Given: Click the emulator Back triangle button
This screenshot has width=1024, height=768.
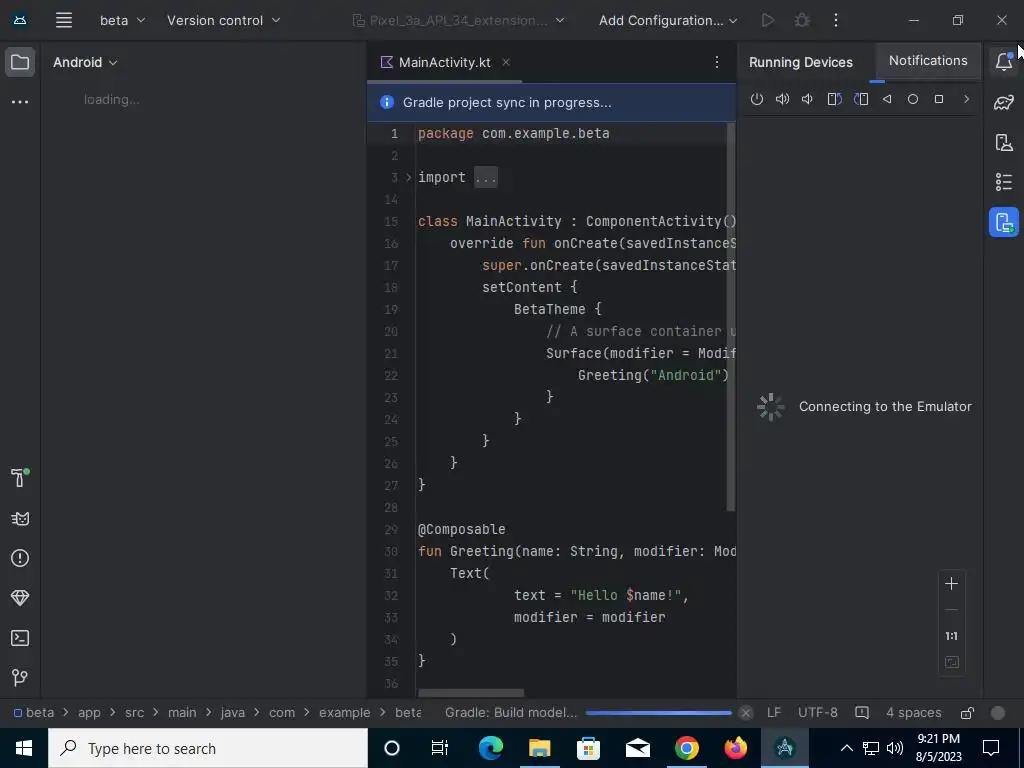Looking at the screenshot, I should tap(887, 99).
